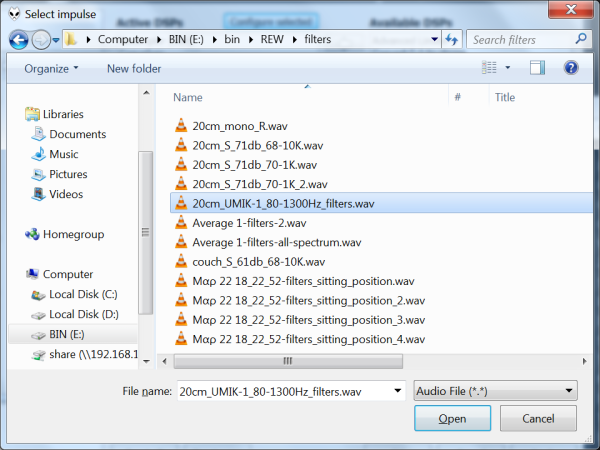The image size is (600, 450).
Task: Click New folder in the toolbar
Action: tap(134, 68)
